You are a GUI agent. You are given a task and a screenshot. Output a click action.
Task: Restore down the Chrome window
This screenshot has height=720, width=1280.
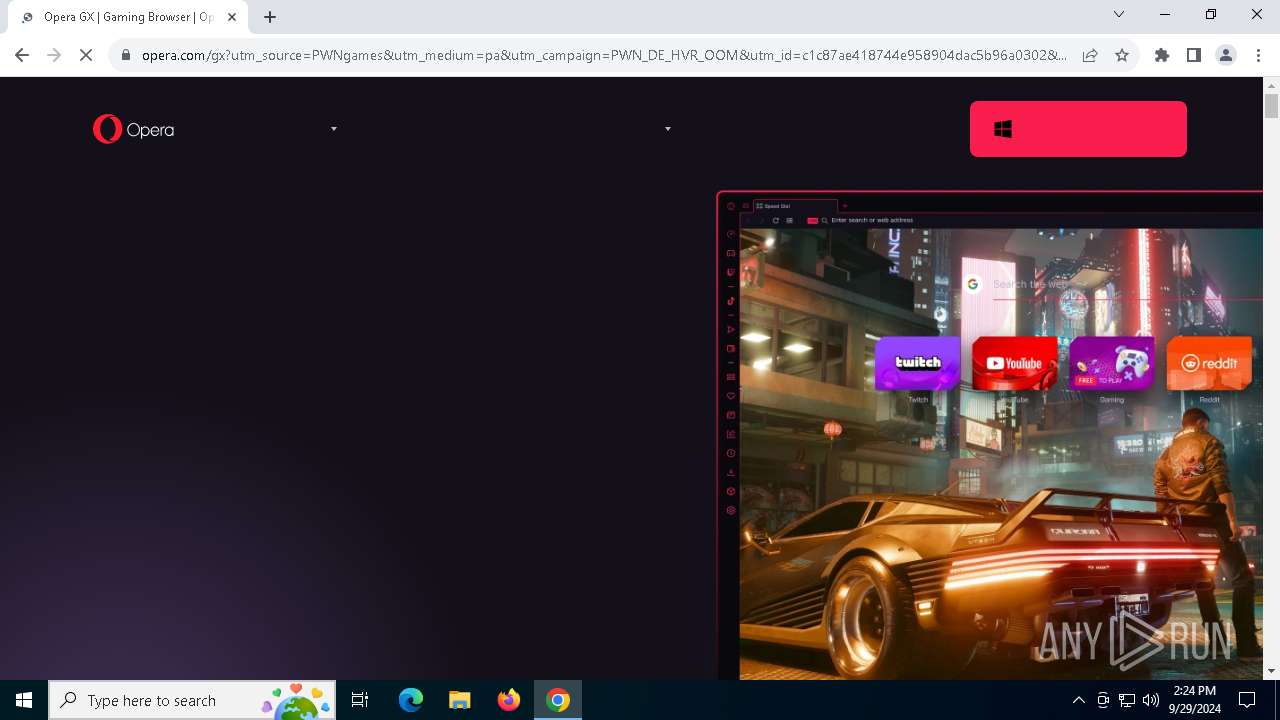(1211, 15)
